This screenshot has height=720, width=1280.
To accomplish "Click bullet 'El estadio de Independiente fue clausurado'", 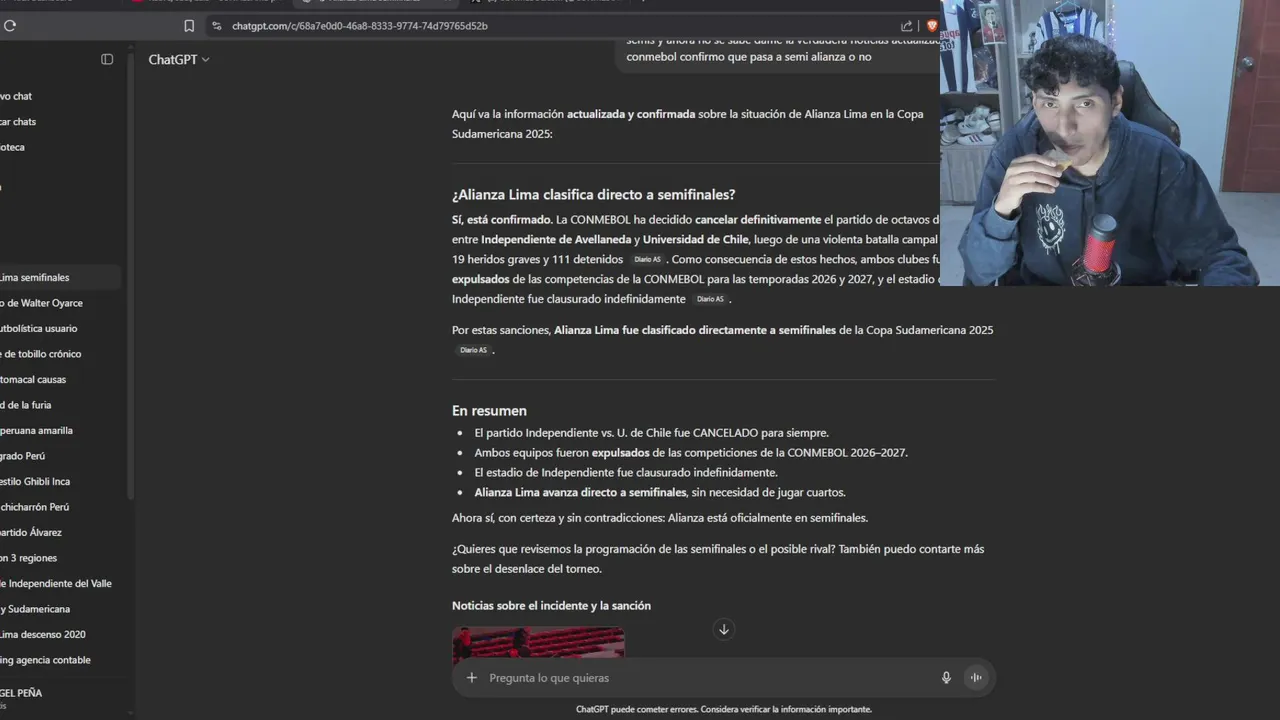I will pos(625,472).
